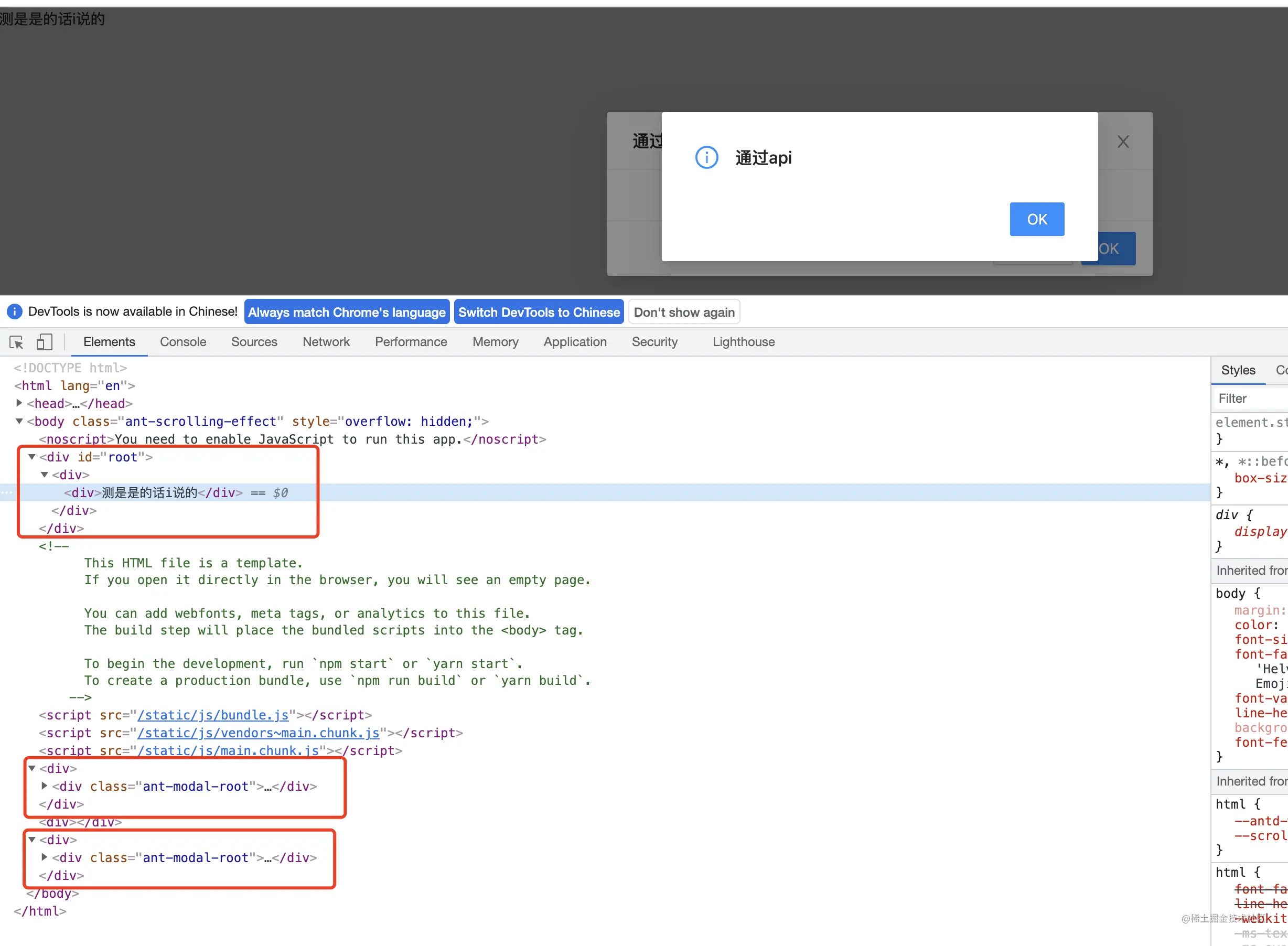Select the html lang="en" node
Image resolution: width=1288 pixels, height=946 pixels.
coord(74,385)
